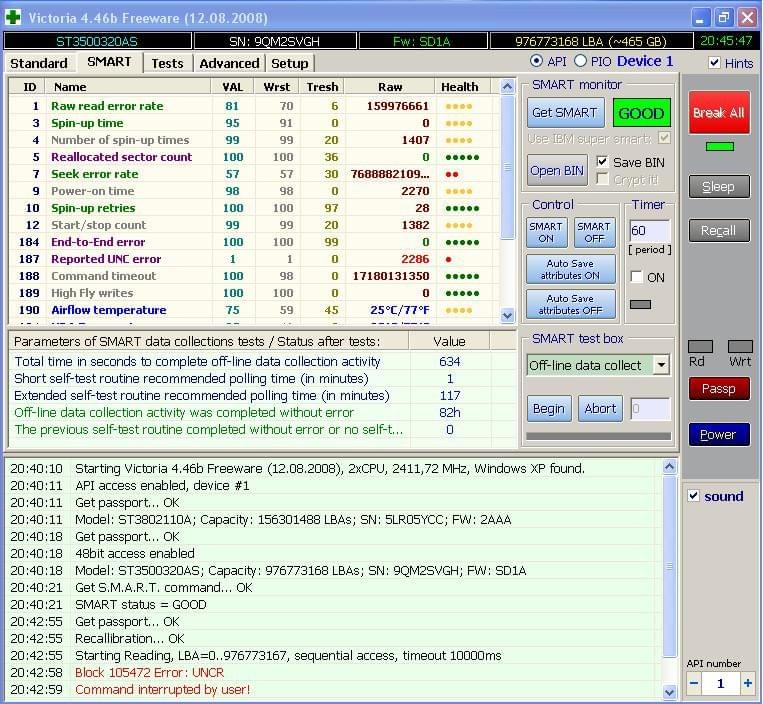Click the red Break All button
This screenshot has height=704, width=763.
pos(719,112)
